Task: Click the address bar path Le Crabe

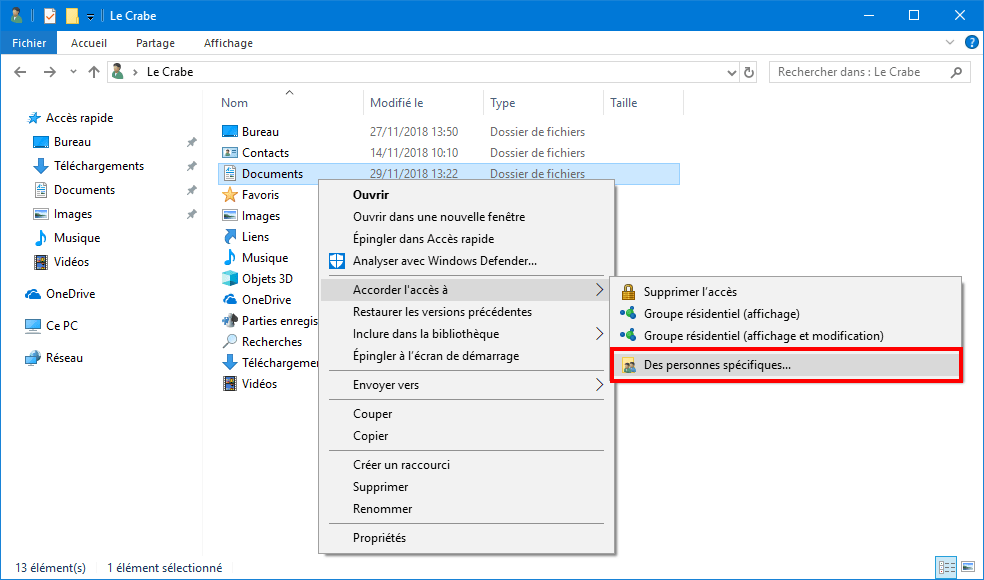Action: point(169,72)
